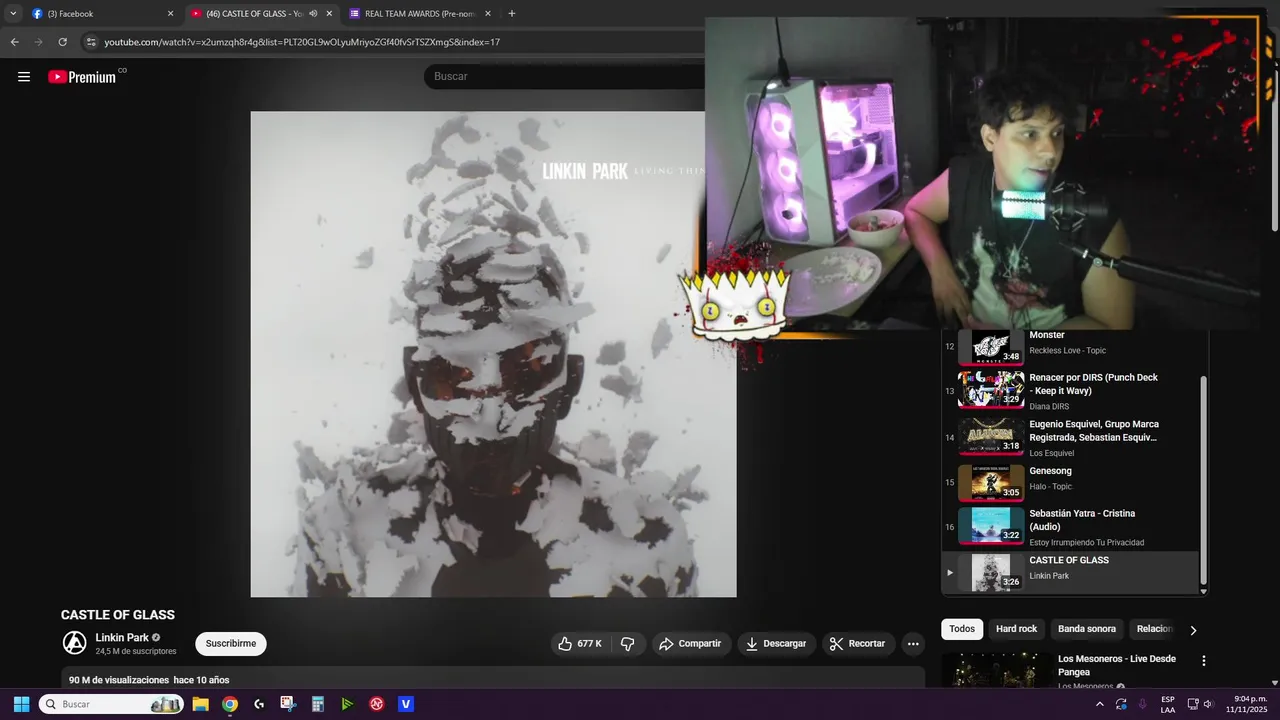Select the Hard rock filter chip
Screen dimensions: 1280x720
(1016, 629)
